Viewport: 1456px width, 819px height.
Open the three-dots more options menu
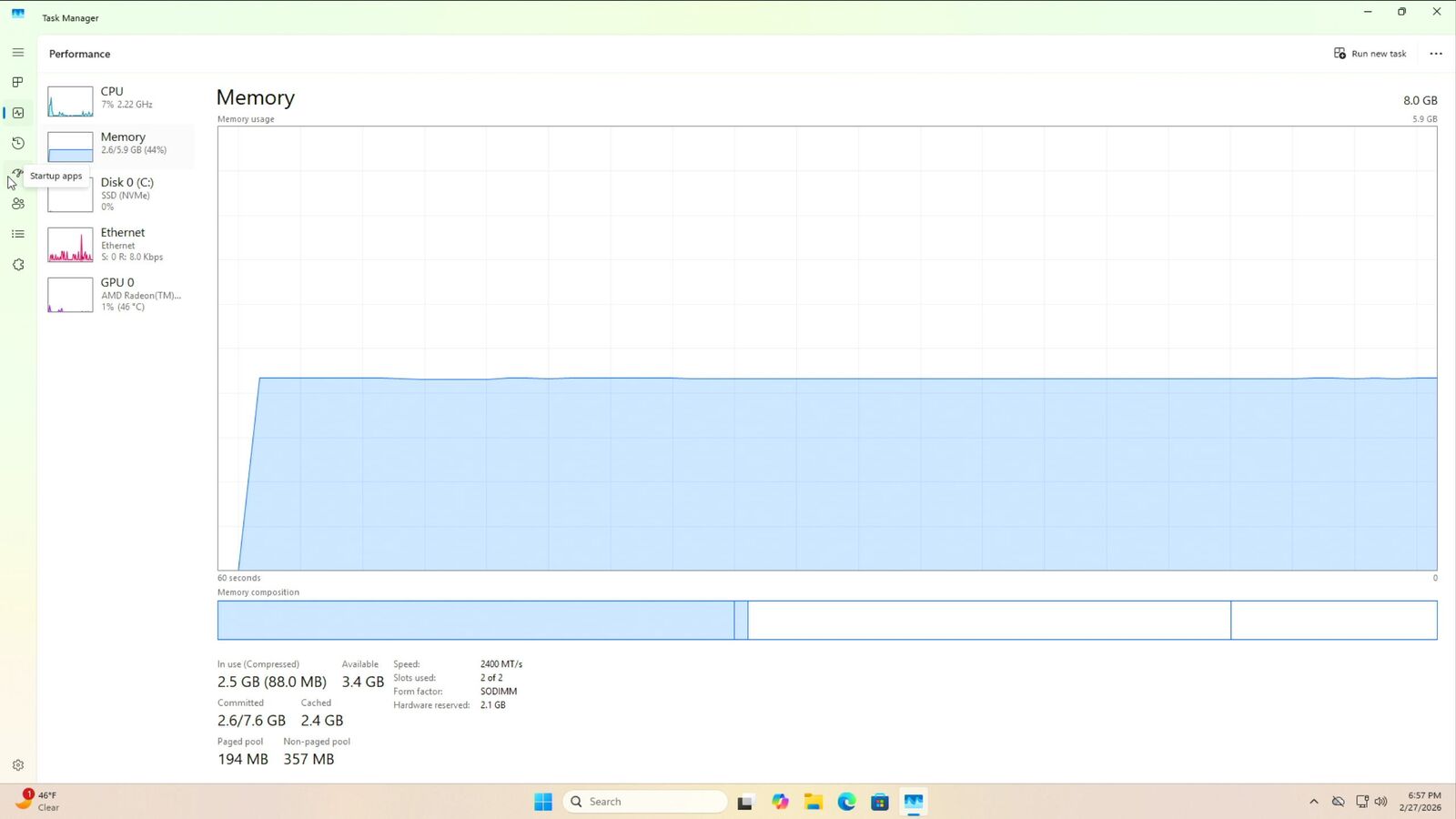pos(1436,54)
